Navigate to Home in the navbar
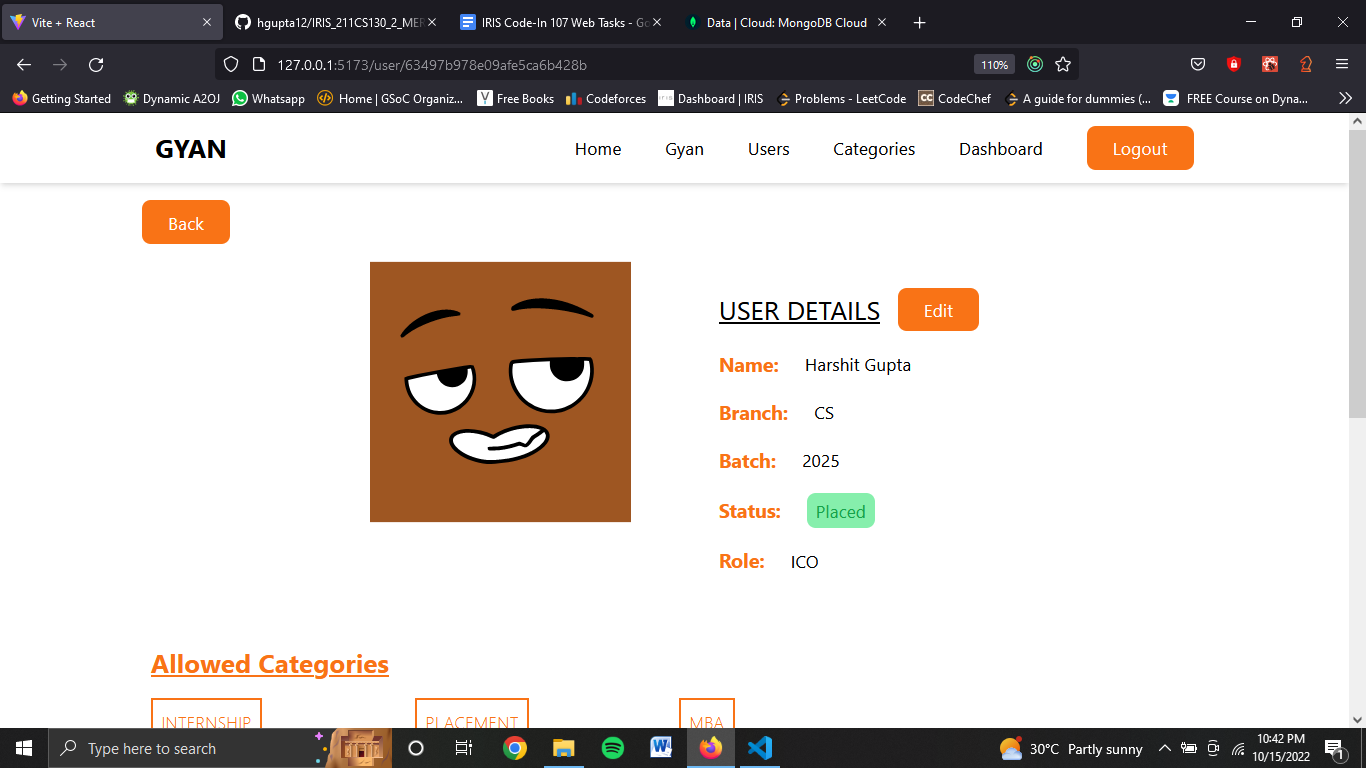This screenshot has width=1366, height=768. (598, 149)
